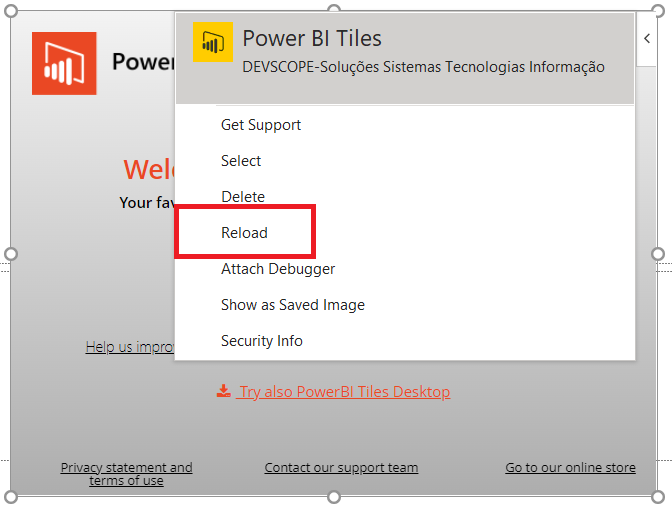Follow the Go to our online store link

[570, 468]
